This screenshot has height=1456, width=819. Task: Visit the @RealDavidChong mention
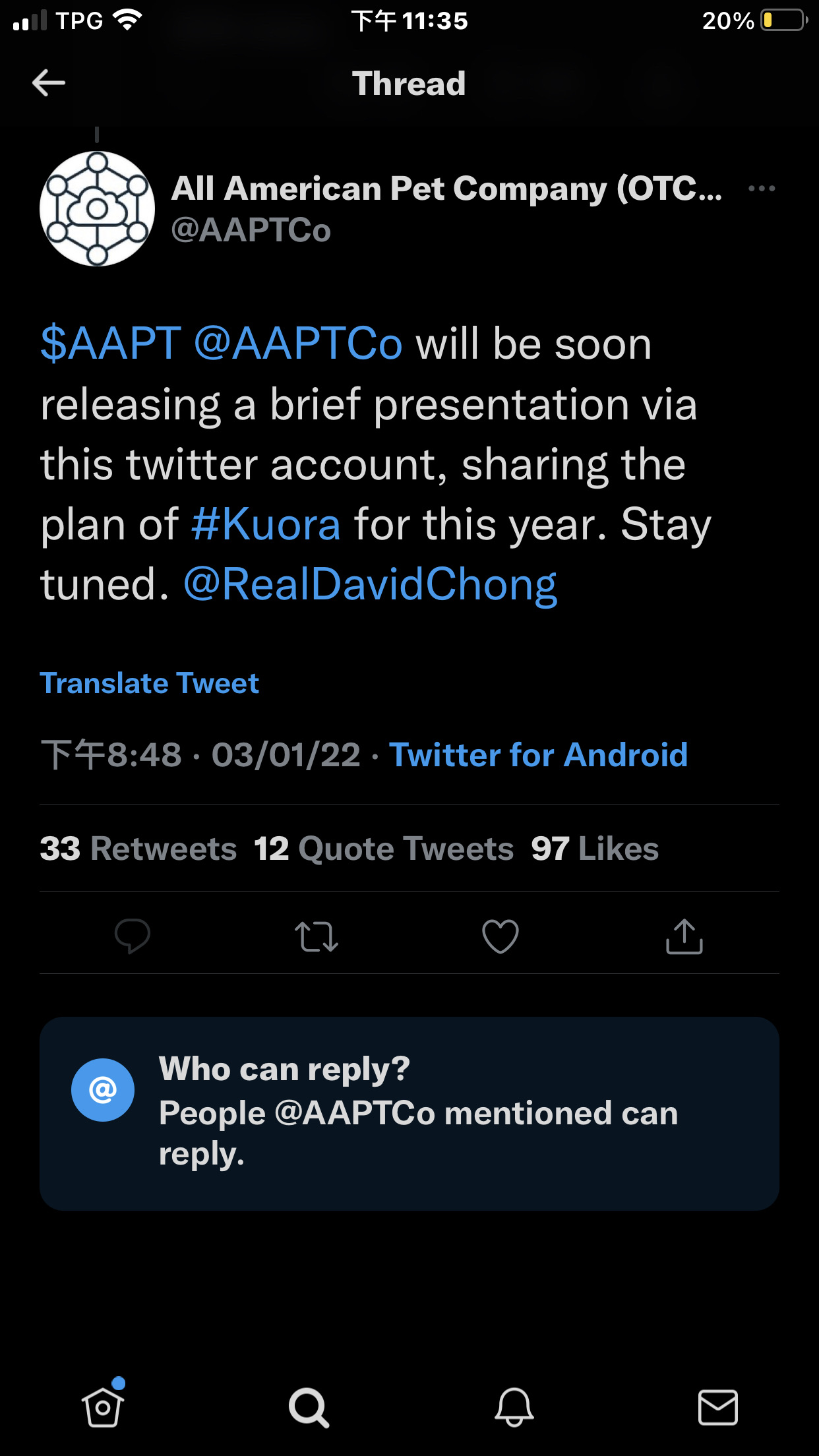coord(370,584)
